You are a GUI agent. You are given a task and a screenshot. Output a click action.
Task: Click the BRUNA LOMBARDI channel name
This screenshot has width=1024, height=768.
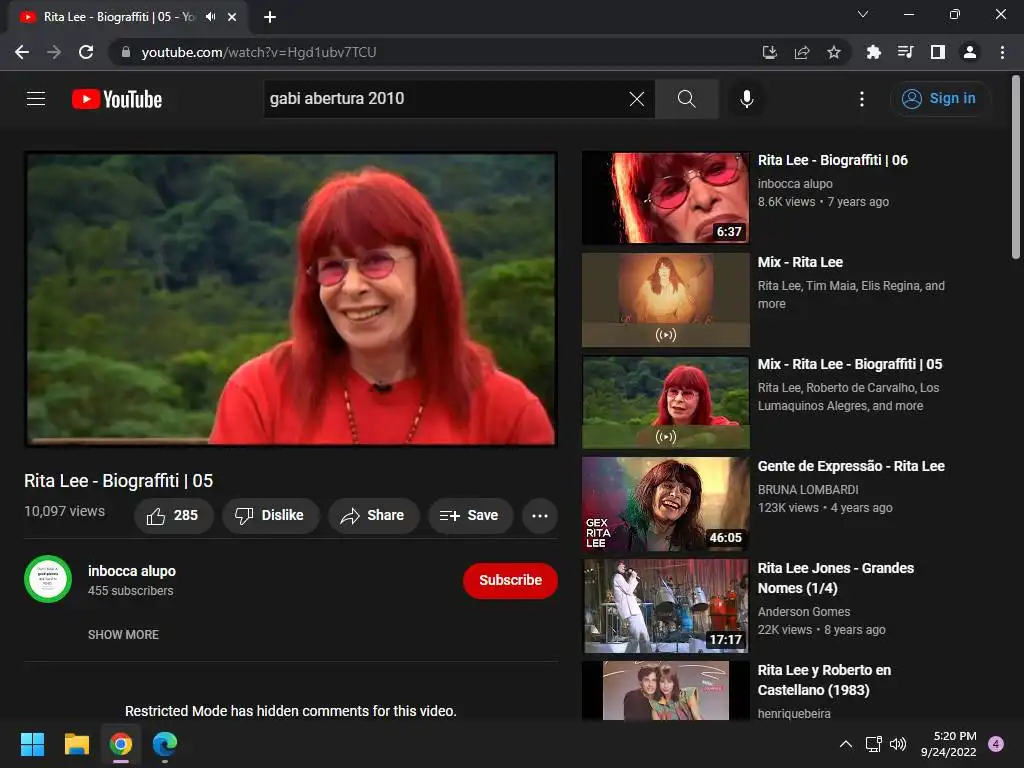(808, 490)
